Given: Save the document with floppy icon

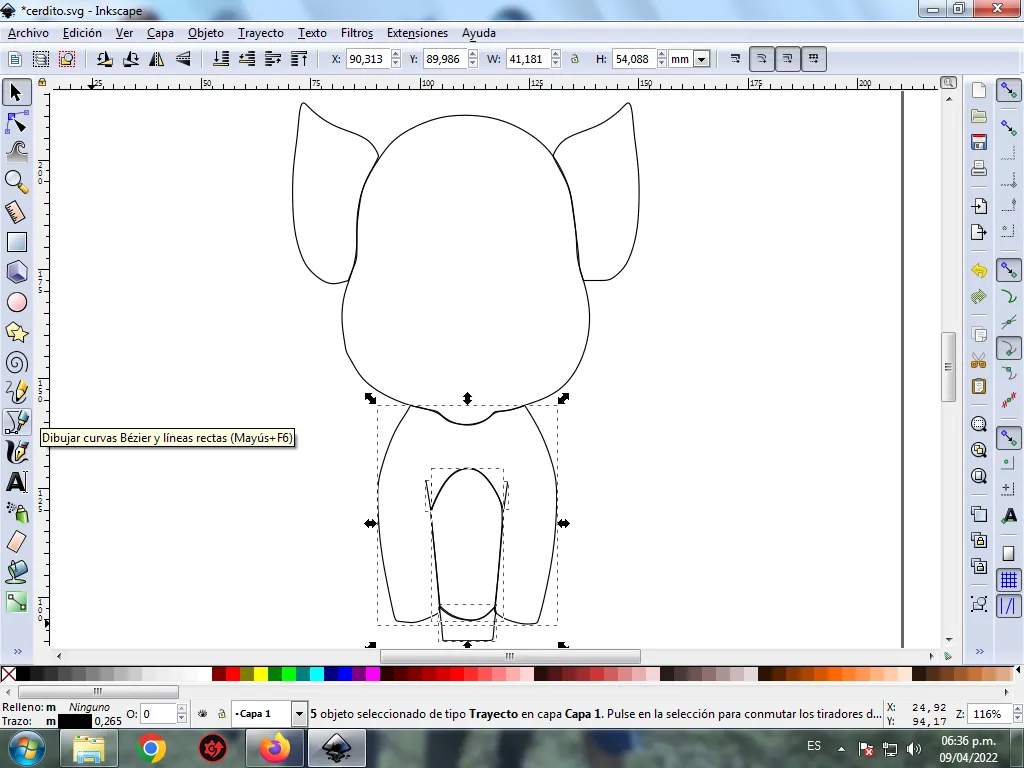Looking at the screenshot, I should click(978, 142).
